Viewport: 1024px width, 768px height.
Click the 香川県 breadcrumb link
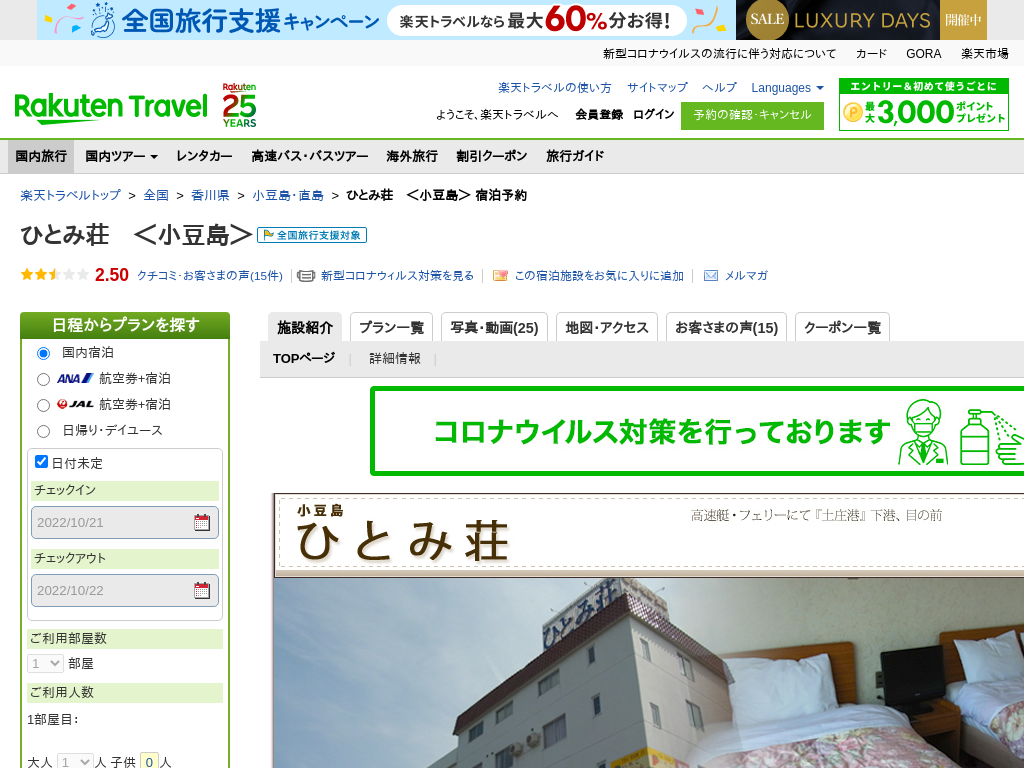210,195
